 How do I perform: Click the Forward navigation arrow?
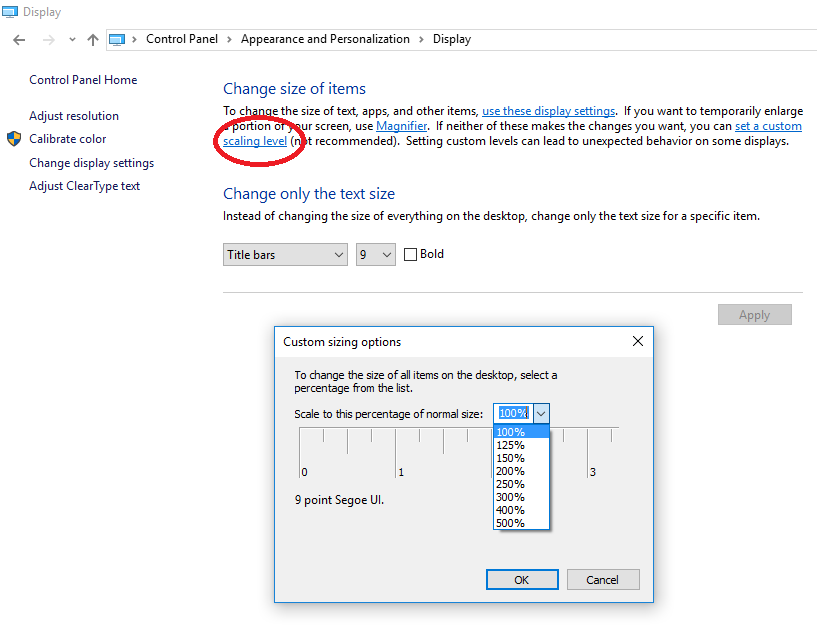(x=48, y=40)
